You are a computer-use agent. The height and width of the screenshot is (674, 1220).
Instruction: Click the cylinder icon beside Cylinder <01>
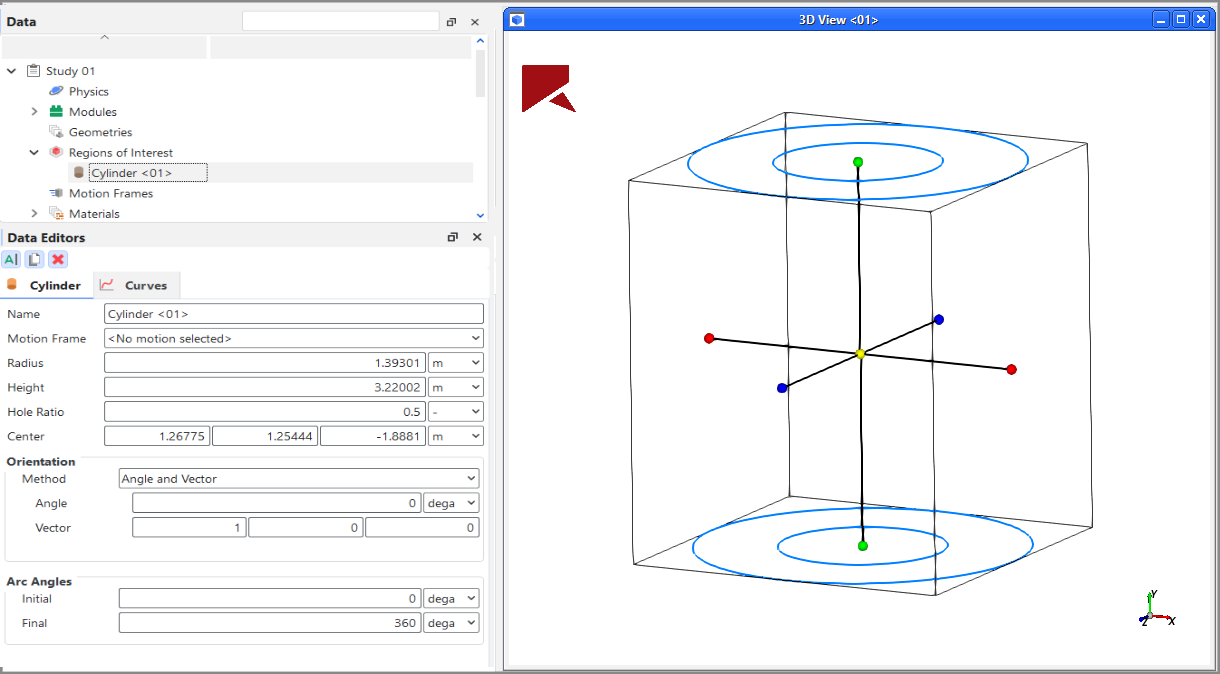(x=78, y=172)
